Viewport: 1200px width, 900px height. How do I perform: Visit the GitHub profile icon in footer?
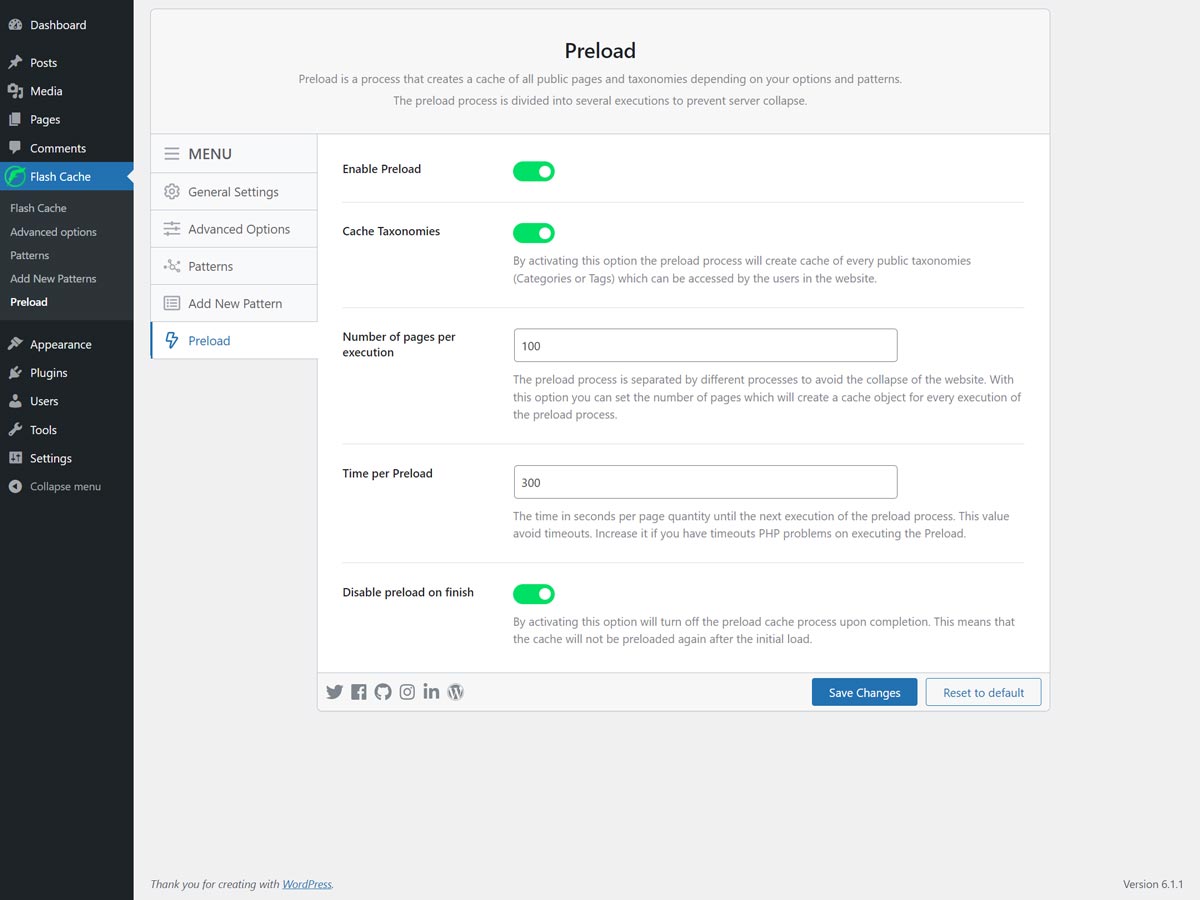tap(383, 691)
